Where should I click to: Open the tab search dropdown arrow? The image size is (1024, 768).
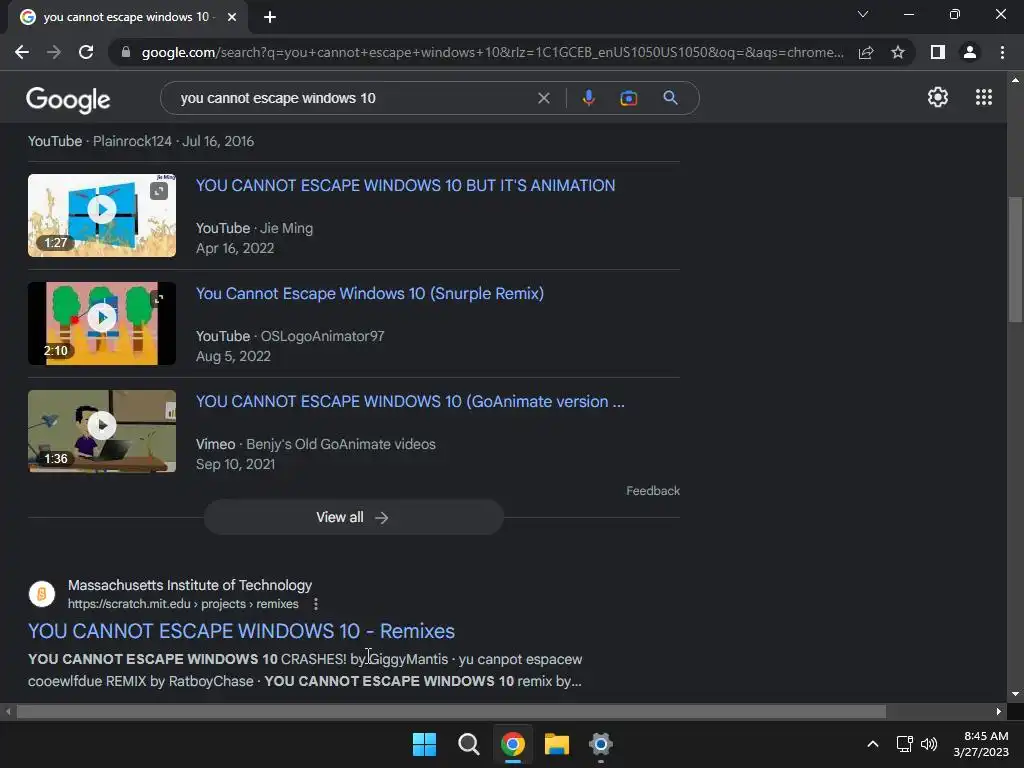863,14
